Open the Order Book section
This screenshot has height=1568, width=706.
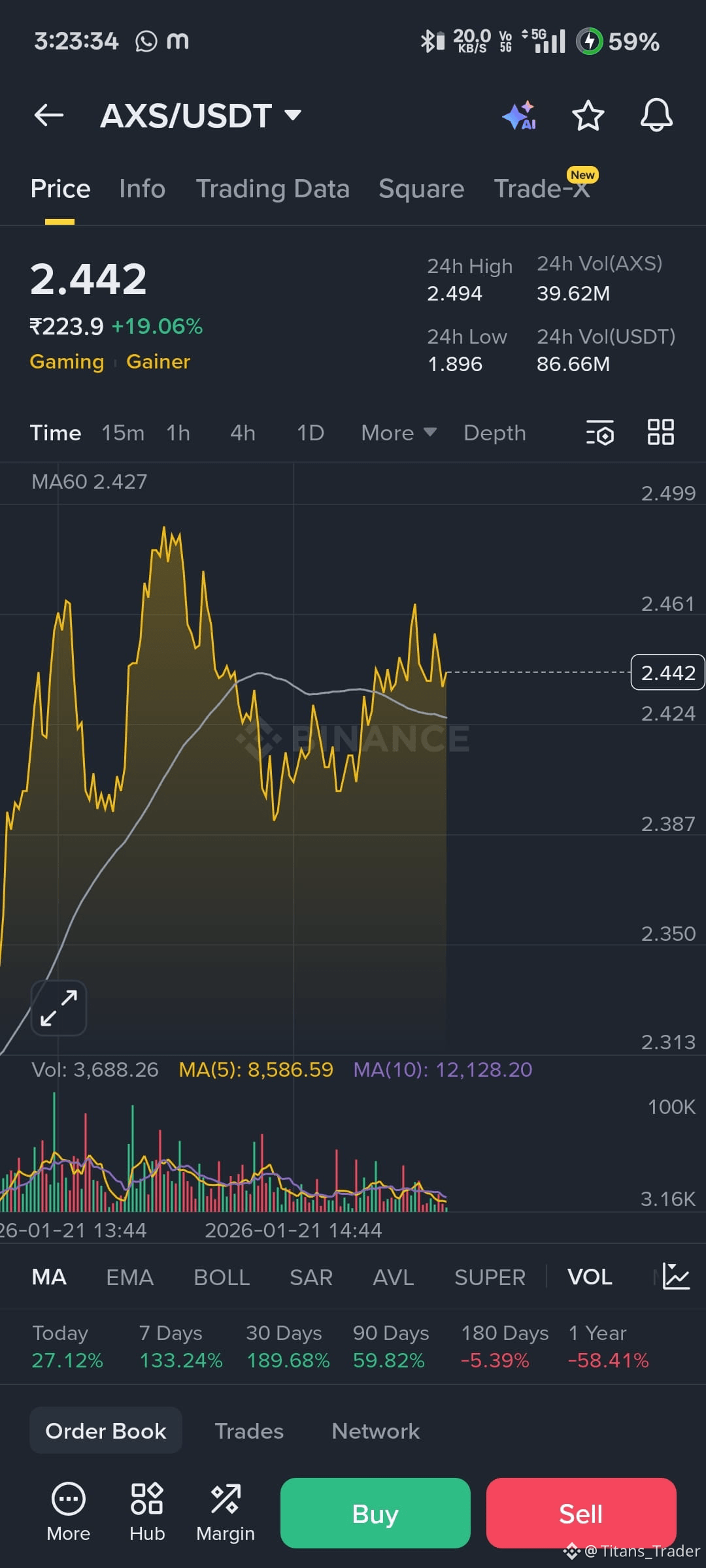pyautogui.click(x=106, y=1431)
